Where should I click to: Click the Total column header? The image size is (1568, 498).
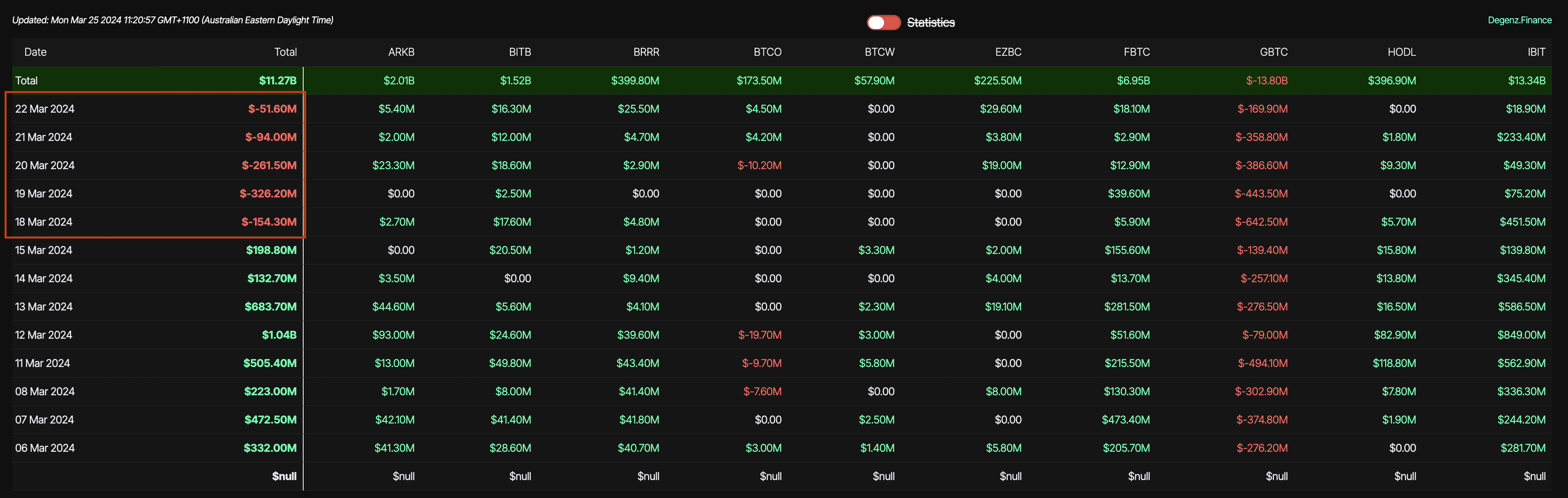pos(285,52)
